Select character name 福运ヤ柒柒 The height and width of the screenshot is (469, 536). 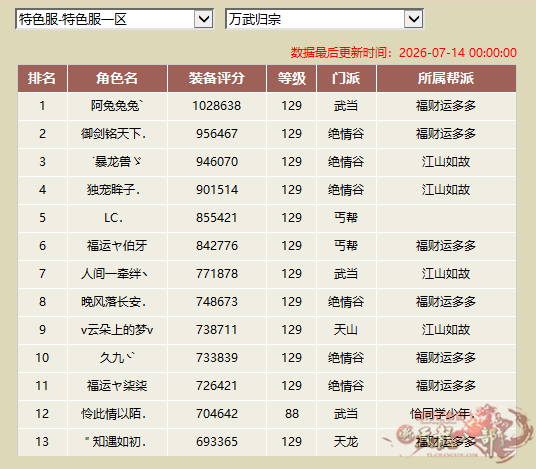tap(117, 386)
